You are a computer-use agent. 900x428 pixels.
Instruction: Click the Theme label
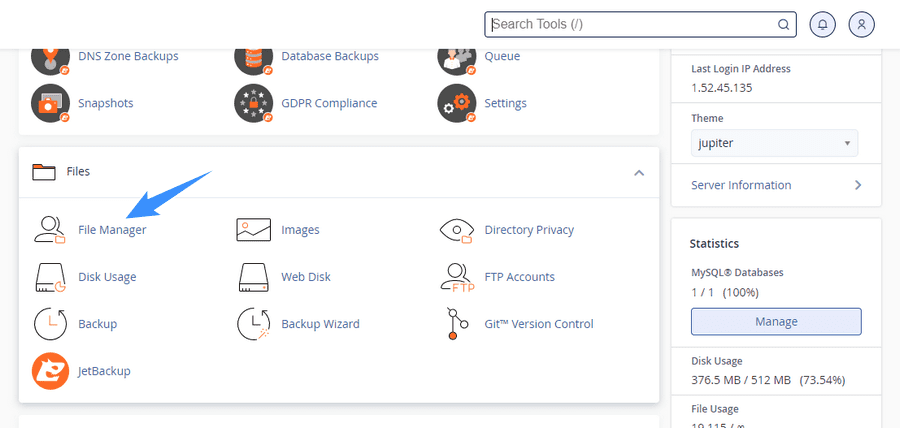707,118
